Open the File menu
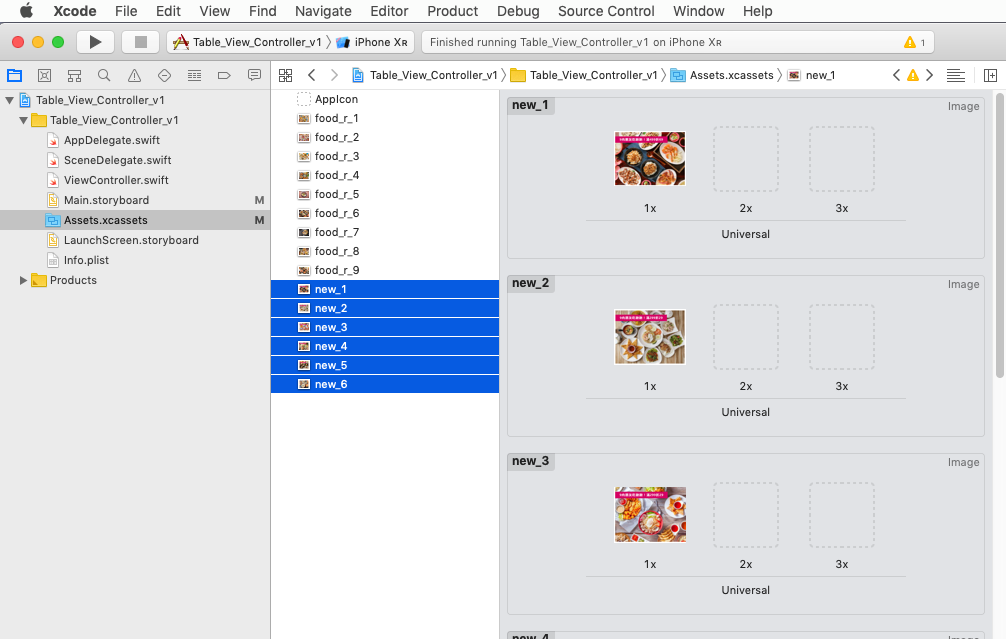Image resolution: width=1006 pixels, height=639 pixels. pos(126,11)
